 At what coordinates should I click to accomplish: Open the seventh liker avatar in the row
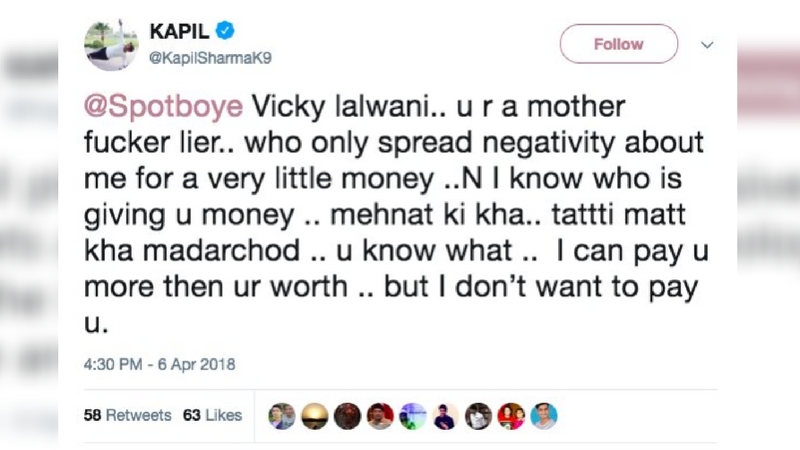coord(478,416)
